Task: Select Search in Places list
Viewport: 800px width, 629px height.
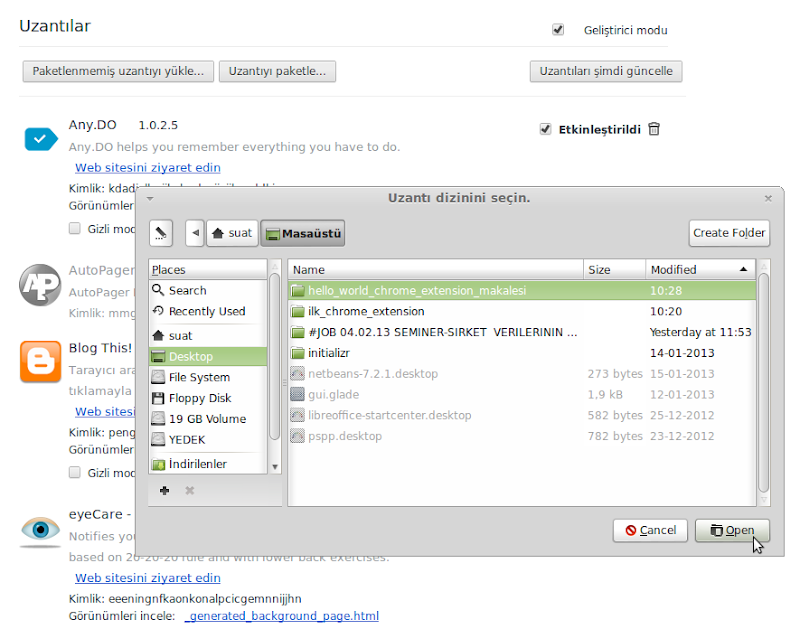Action: pyautogui.click(x=208, y=290)
